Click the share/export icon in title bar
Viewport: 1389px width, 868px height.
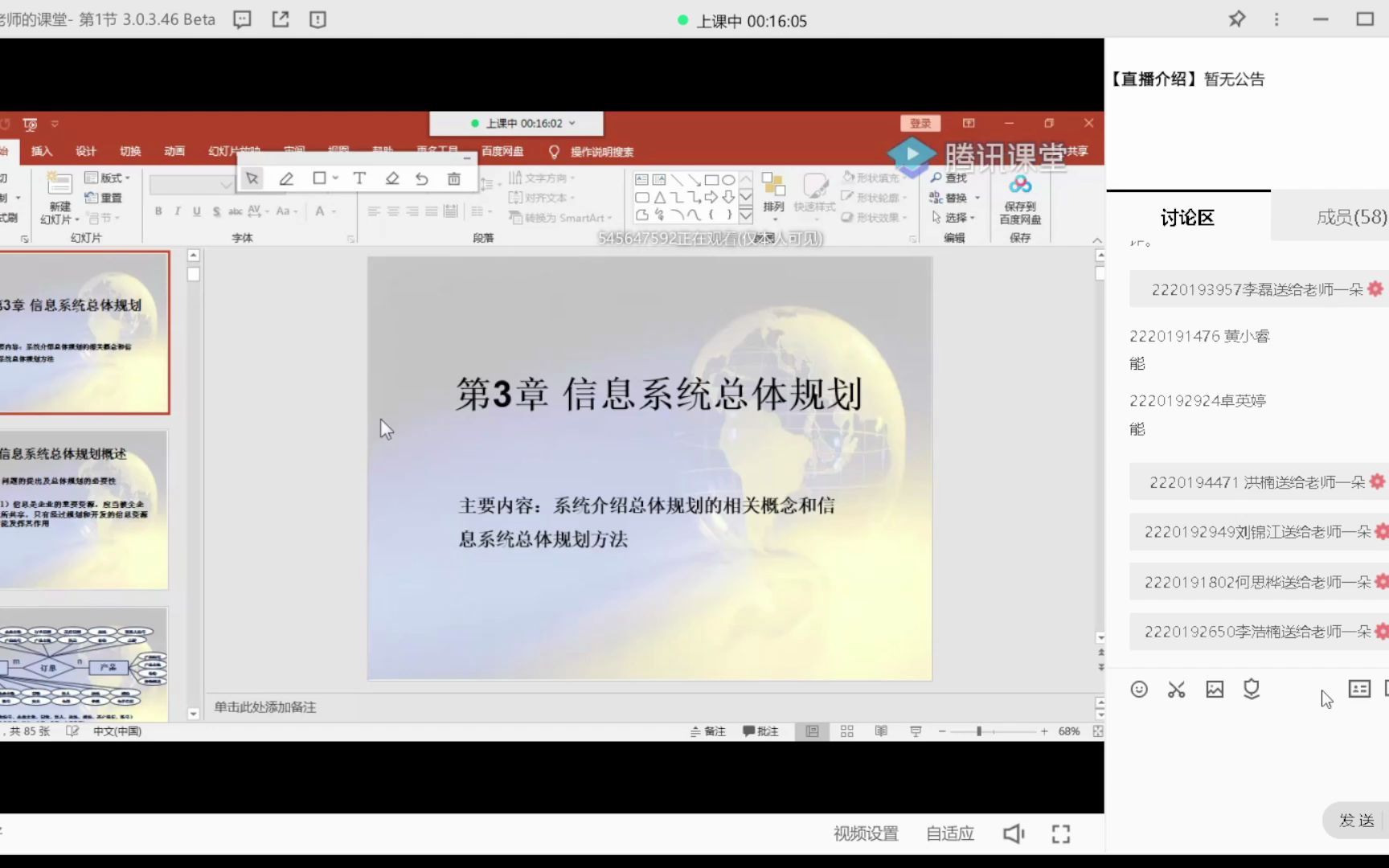(x=281, y=19)
